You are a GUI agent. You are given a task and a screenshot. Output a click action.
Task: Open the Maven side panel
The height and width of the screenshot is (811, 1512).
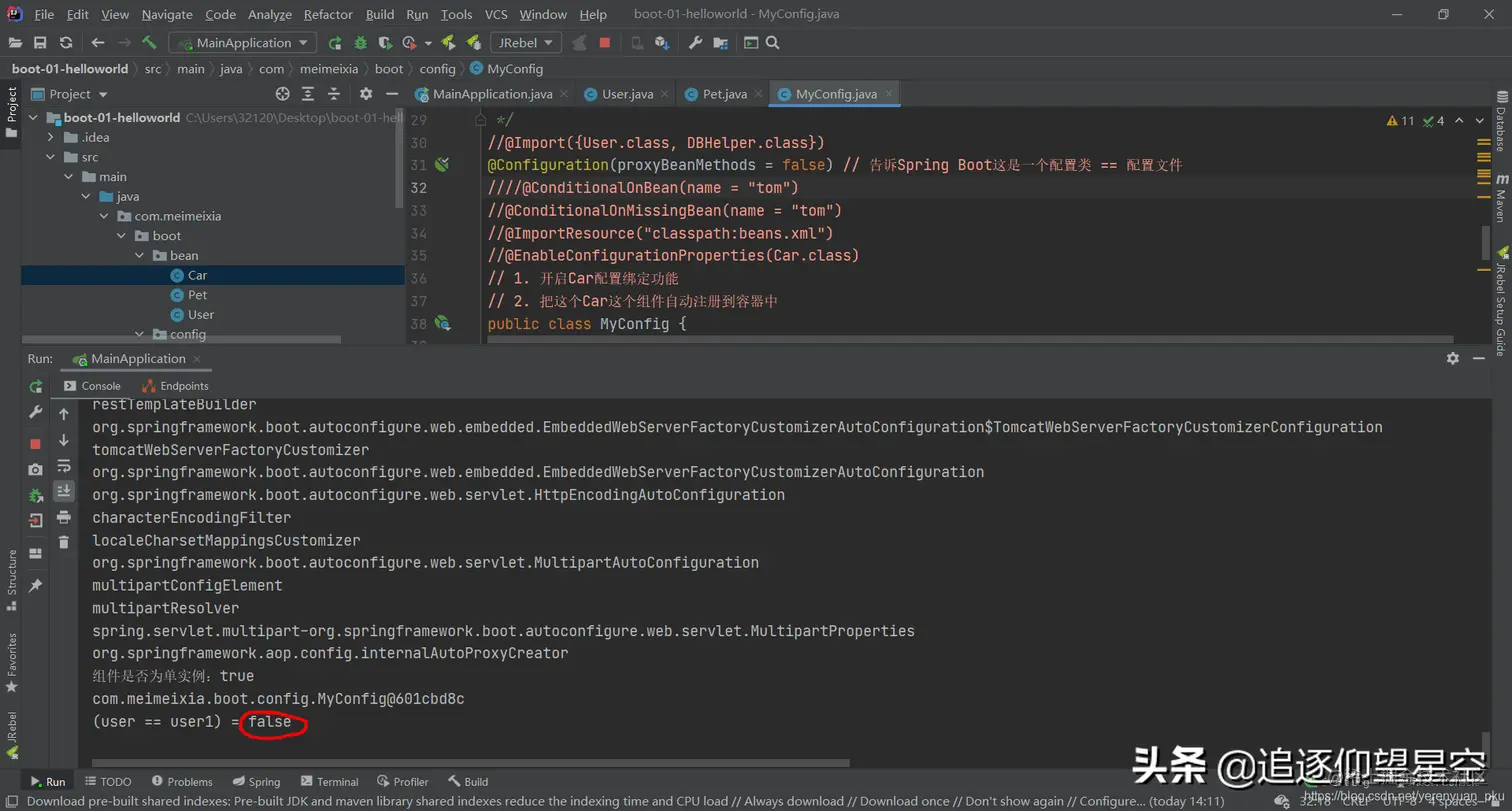(x=1501, y=198)
